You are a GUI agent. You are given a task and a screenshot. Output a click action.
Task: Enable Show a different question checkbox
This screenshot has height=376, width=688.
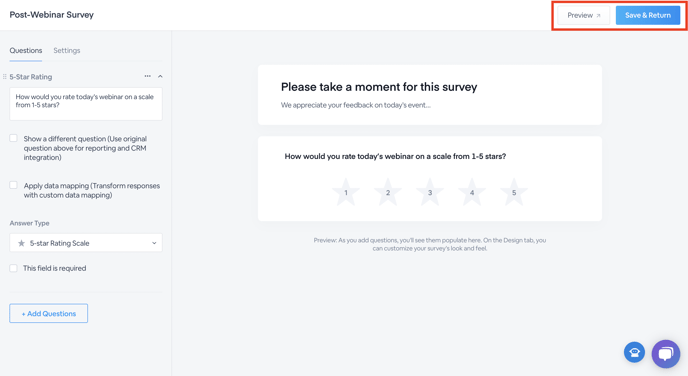pyautogui.click(x=14, y=139)
